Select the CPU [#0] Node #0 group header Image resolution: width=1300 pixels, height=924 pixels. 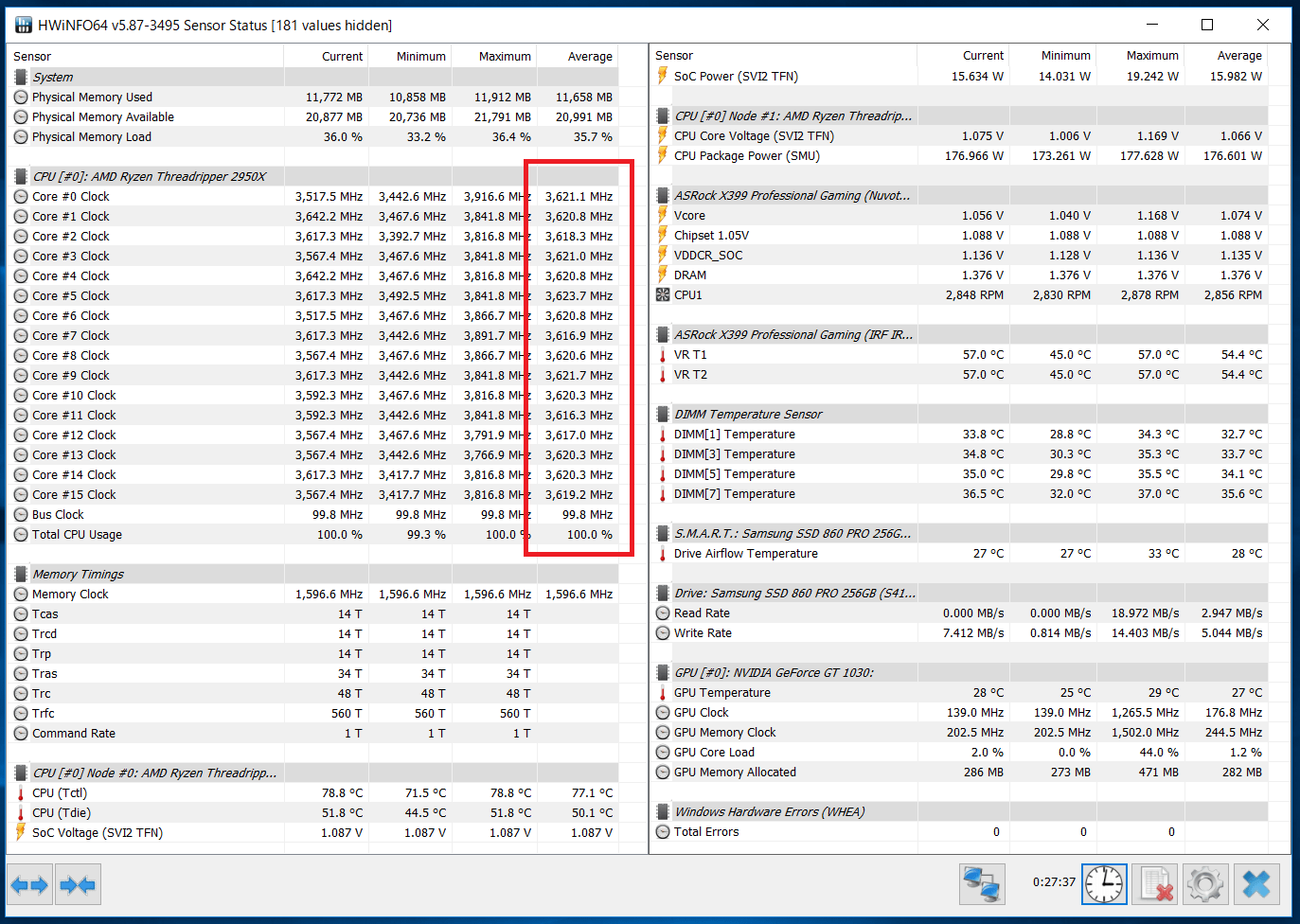pos(314,773)
